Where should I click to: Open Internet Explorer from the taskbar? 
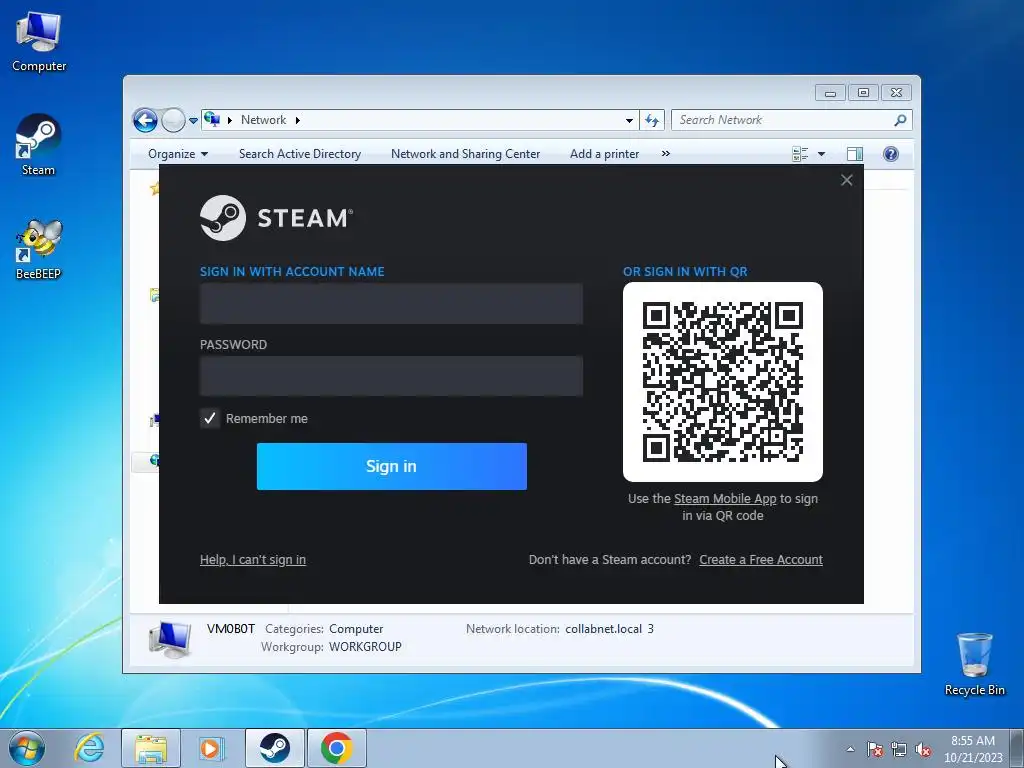click(x=89, y=748)
